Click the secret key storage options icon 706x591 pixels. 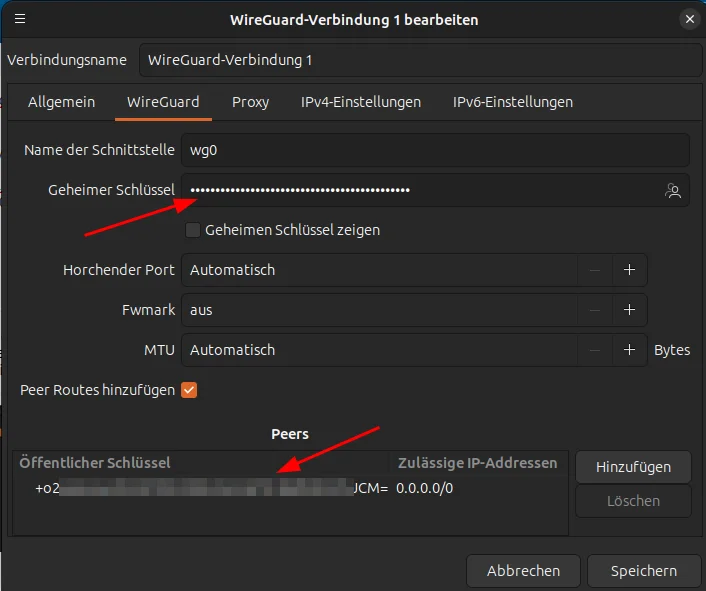(x=673, y=190)
